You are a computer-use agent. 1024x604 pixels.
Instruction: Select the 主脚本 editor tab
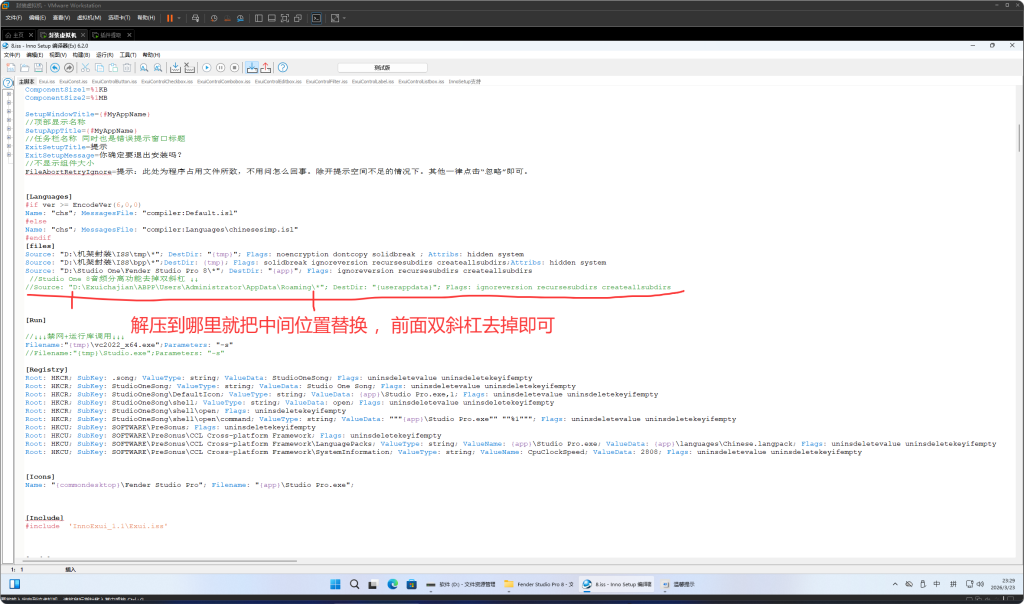(x=27, y=82)
